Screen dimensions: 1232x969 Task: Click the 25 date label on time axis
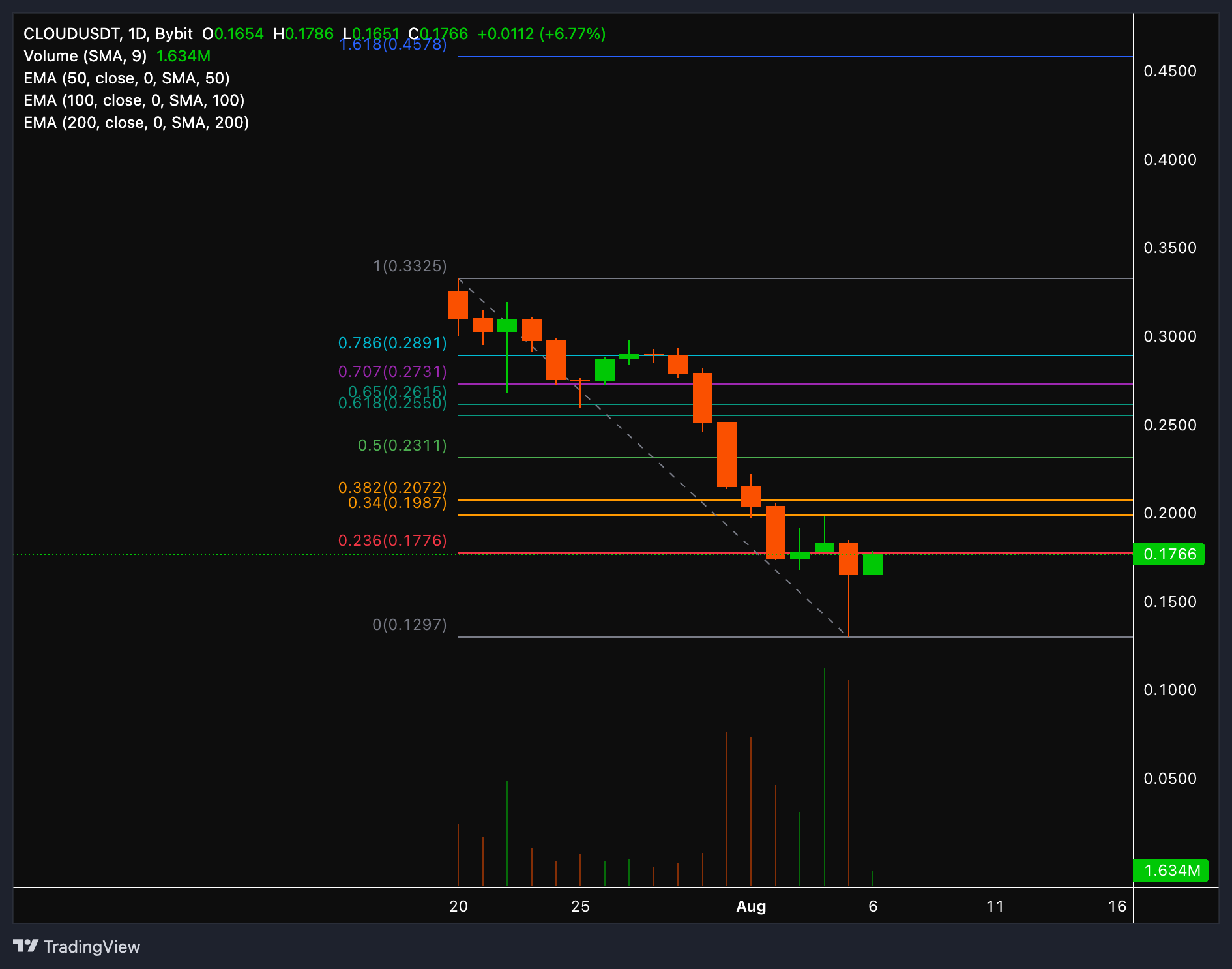click(x=580, y=906)
